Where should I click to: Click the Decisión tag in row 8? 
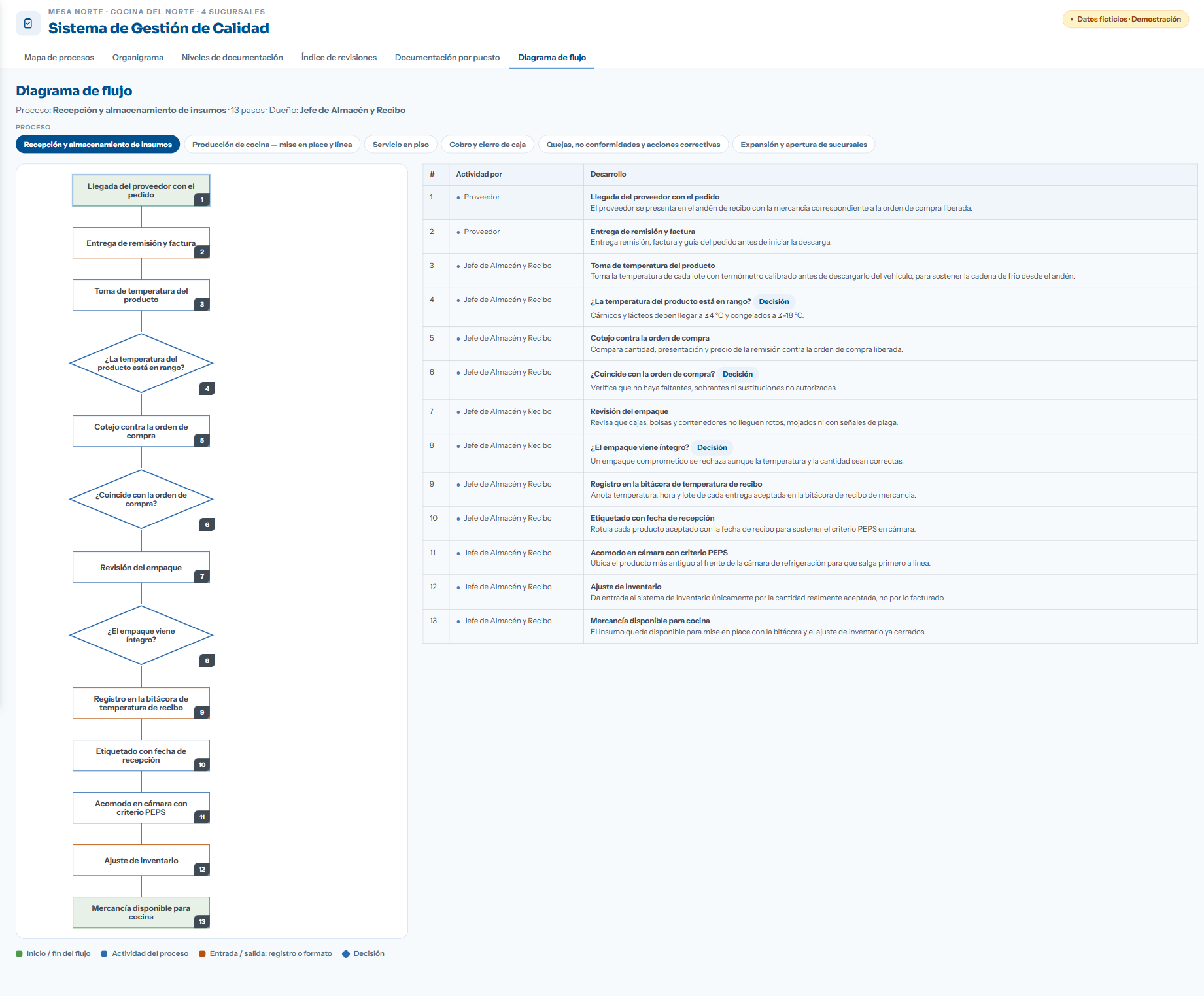point(712,447)
